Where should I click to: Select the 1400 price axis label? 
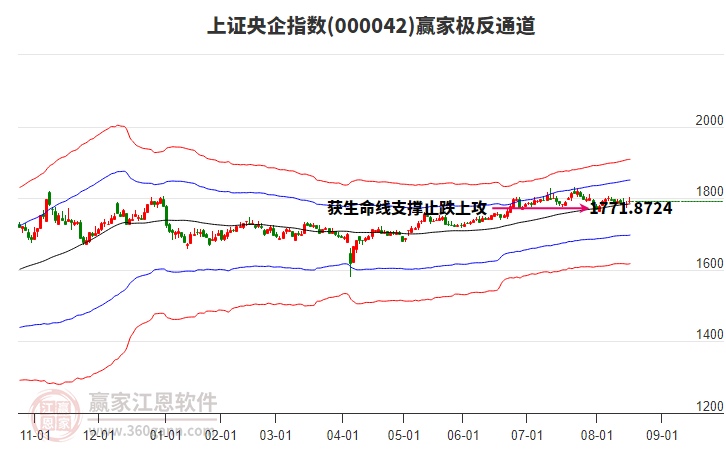(709, 335)
